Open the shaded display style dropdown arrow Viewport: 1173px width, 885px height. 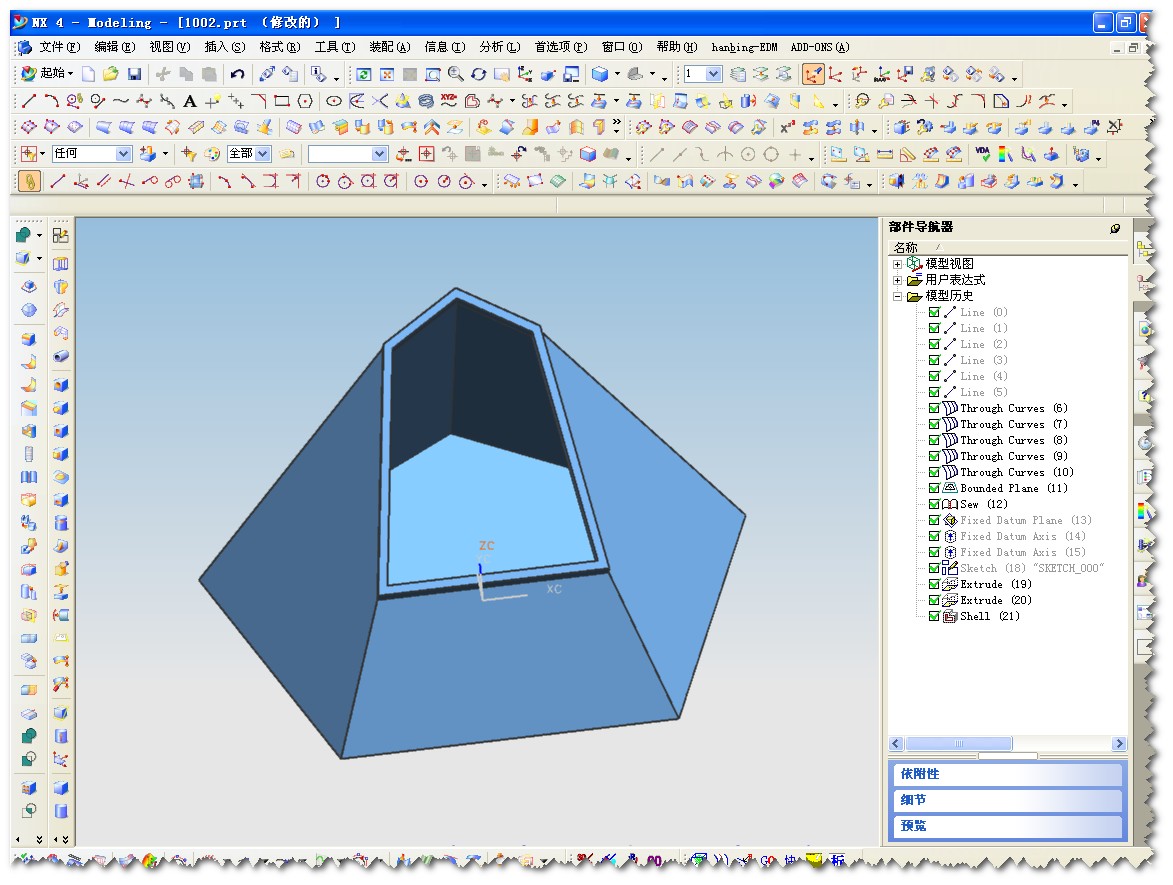pos(617,74)
